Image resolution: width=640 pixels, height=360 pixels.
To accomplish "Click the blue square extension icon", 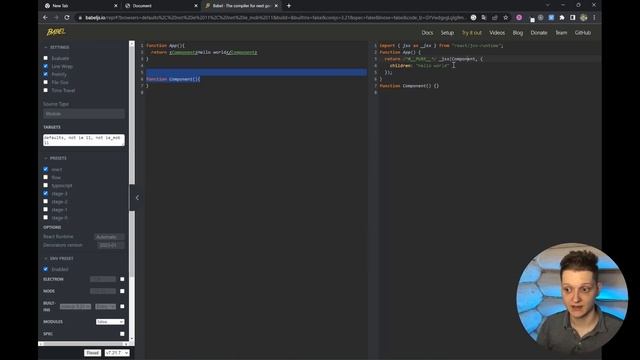I will pyautogui.click(x=551, y=18).
